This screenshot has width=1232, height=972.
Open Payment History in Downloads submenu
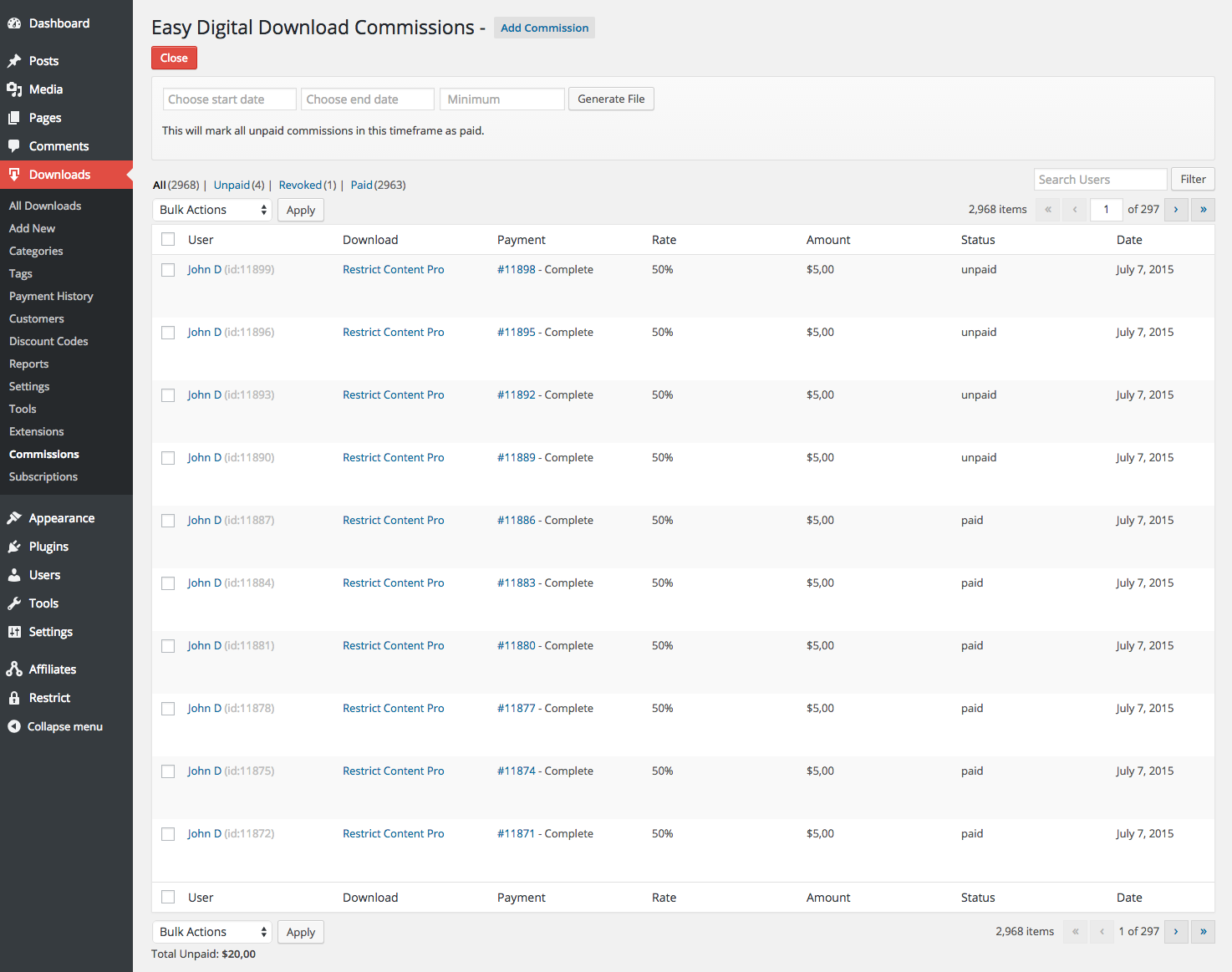(51, 296)
